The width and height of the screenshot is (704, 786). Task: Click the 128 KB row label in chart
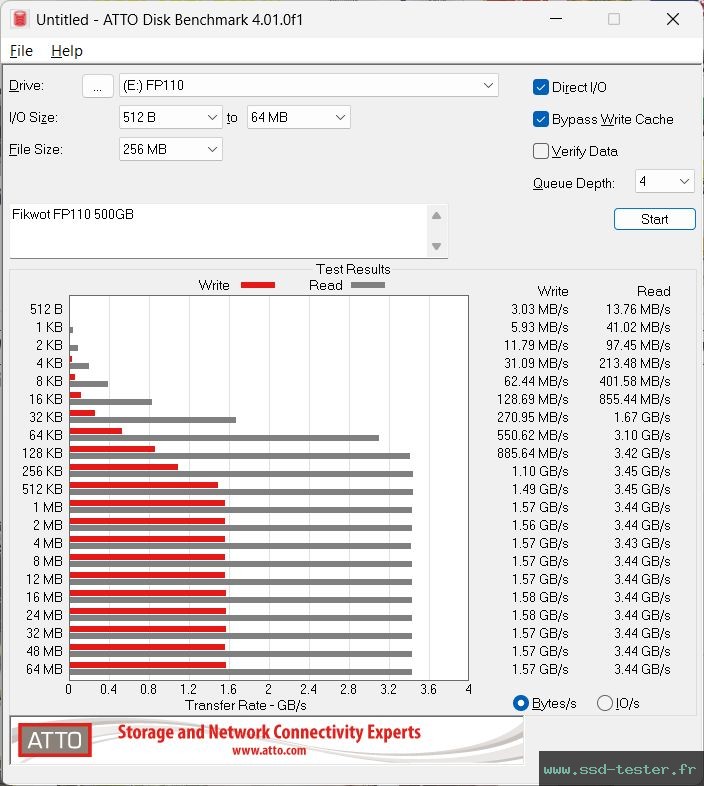(x=42, y=453)
